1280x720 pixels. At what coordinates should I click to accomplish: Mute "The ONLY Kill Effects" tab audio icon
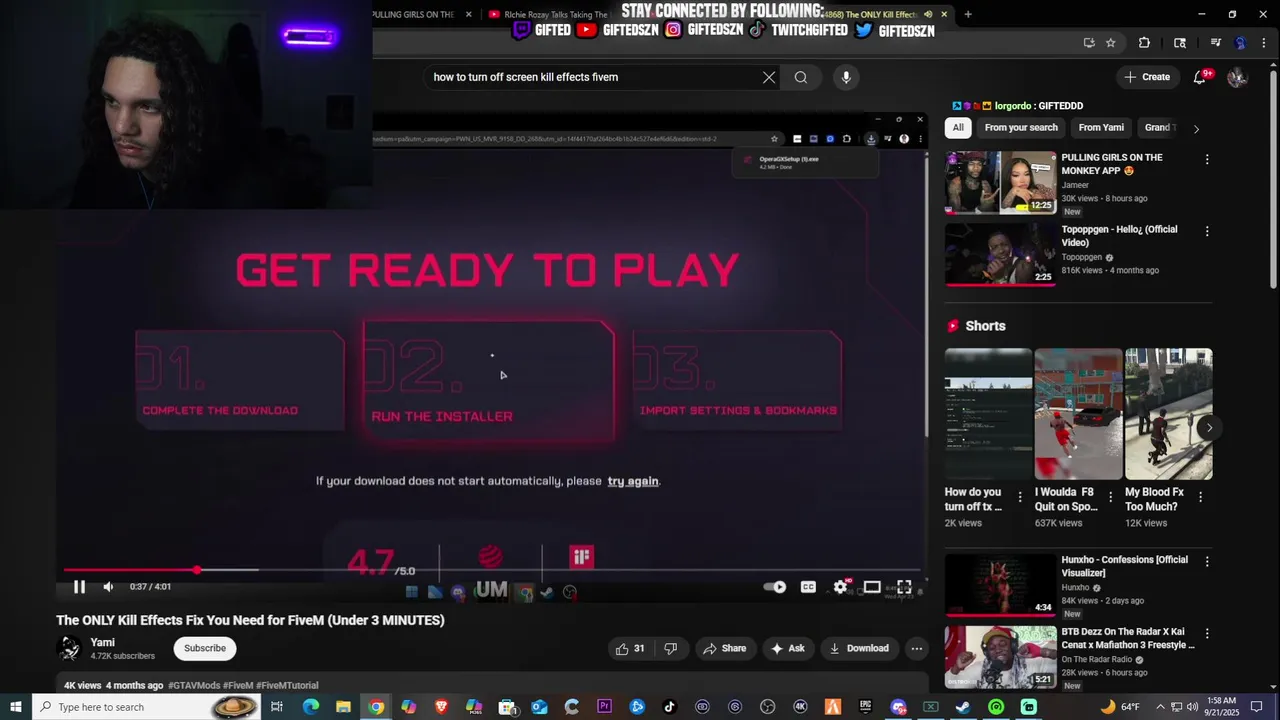click(x=928, y=14)
